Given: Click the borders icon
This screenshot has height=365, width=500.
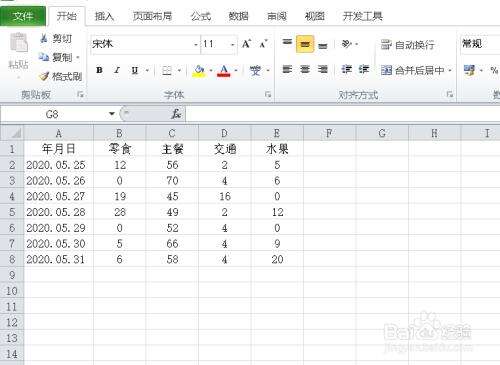Looking at the screenshot, I should tap(167, 70).
